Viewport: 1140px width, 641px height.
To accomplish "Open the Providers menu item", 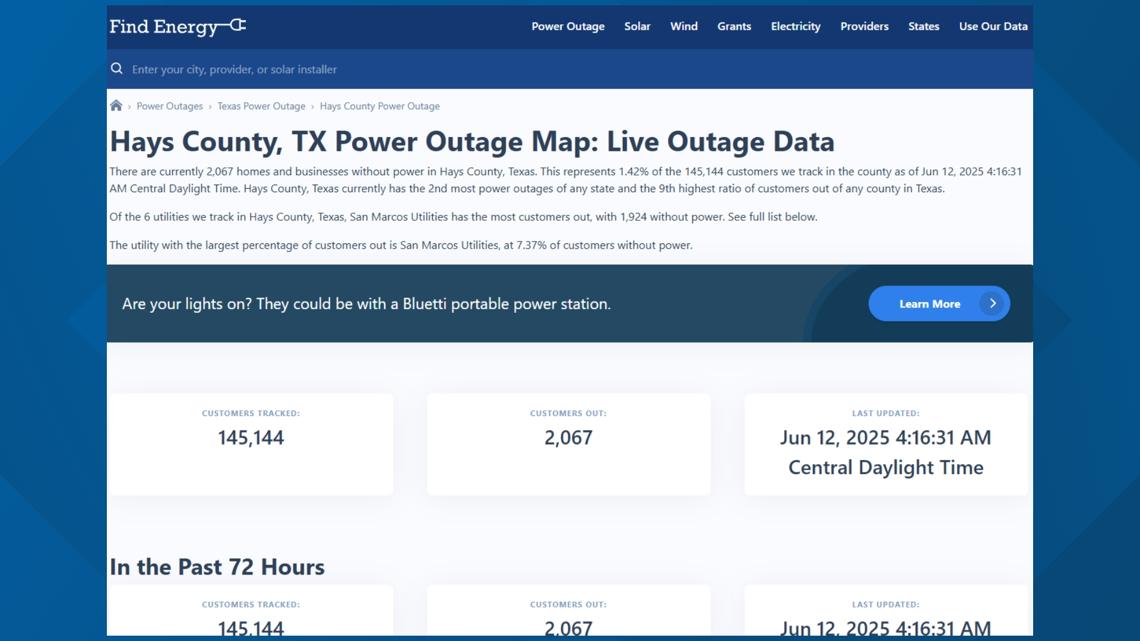I will [864, 26].
